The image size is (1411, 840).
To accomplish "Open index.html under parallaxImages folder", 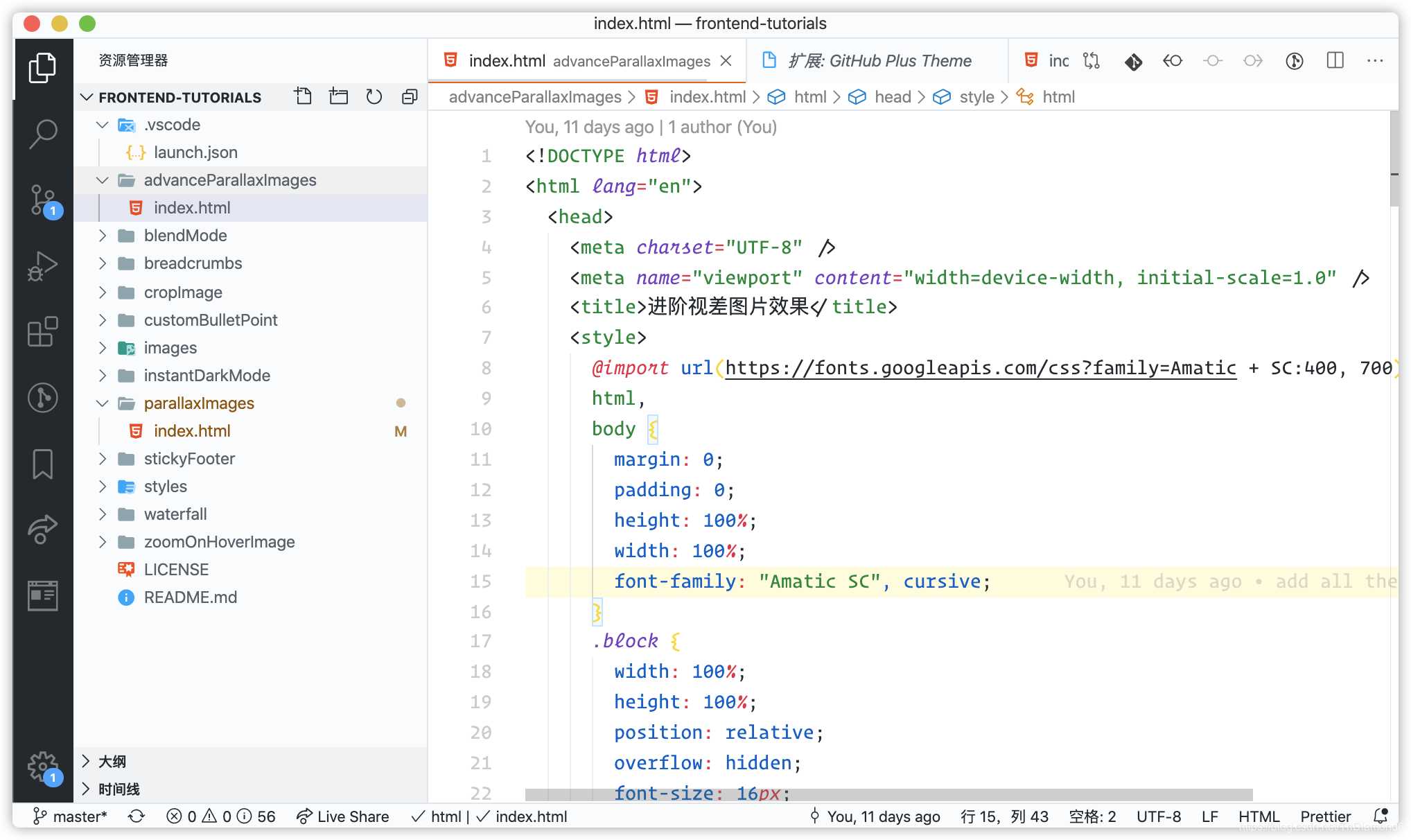I will [x=250, y=431].
